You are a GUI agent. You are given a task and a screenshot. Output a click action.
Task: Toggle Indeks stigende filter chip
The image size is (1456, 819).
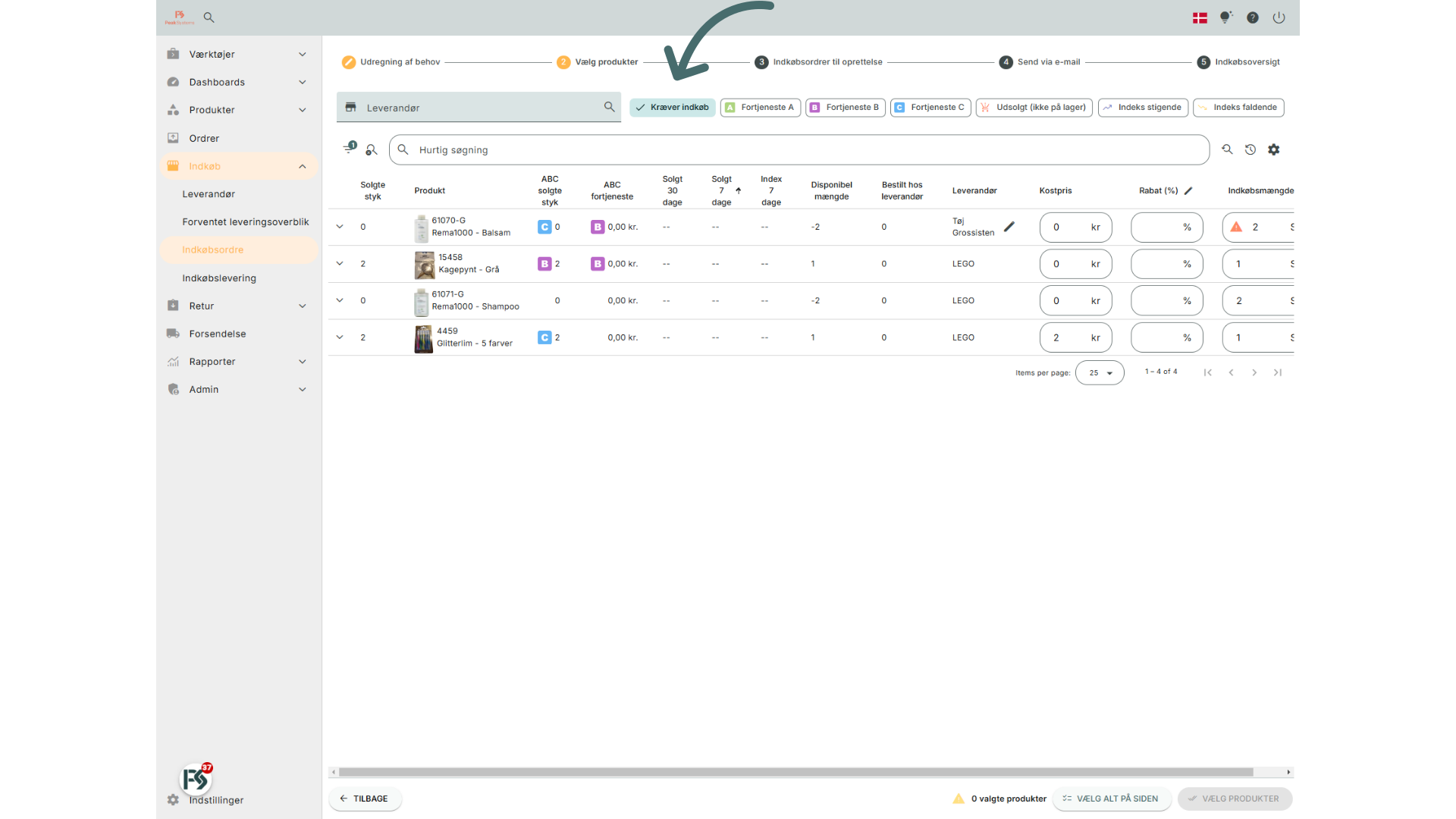(1143, 108)
